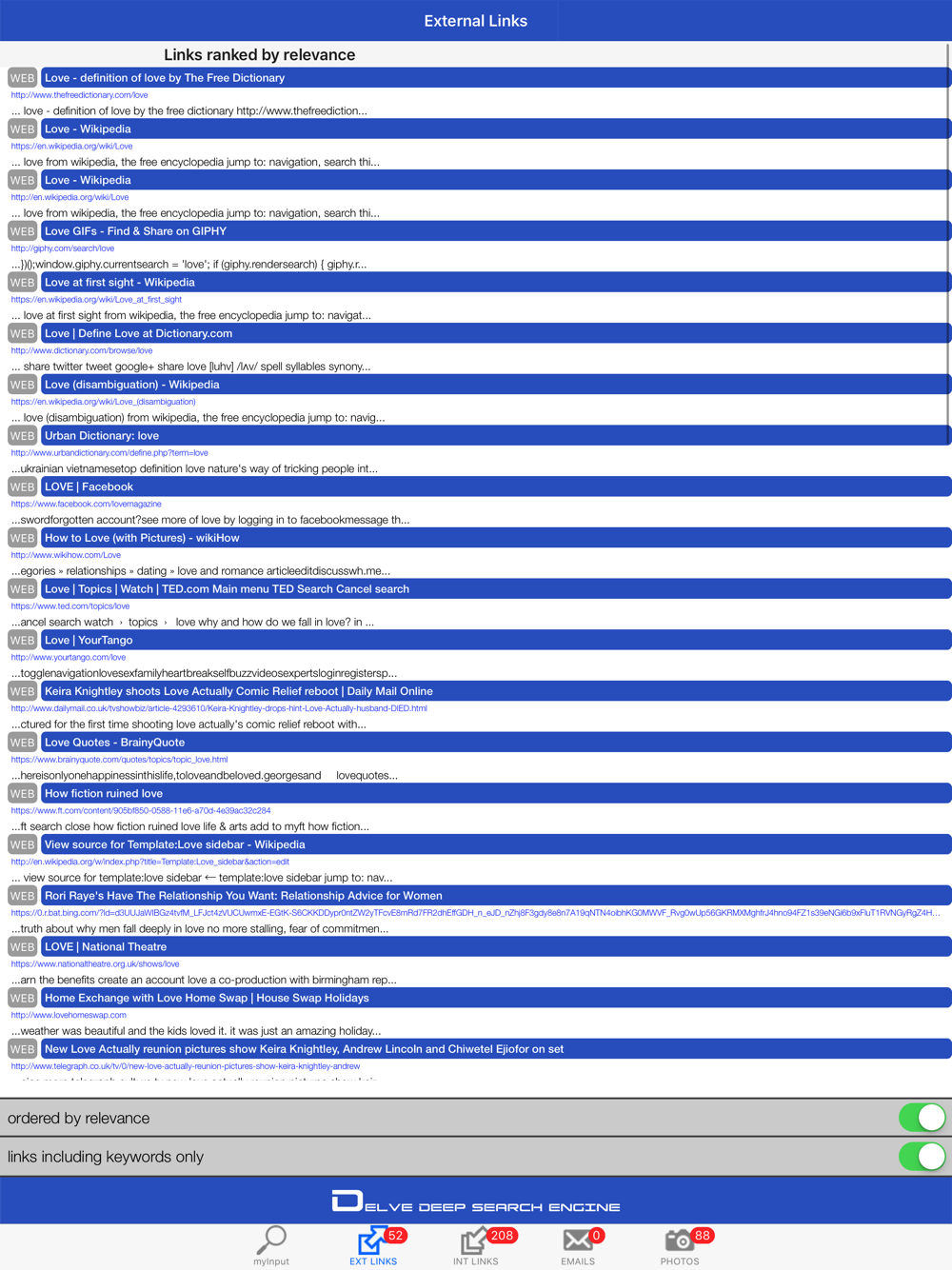952x1270 pixels.
Task: Tap the WEB badge beside Love at first sight
Action: 22,283
